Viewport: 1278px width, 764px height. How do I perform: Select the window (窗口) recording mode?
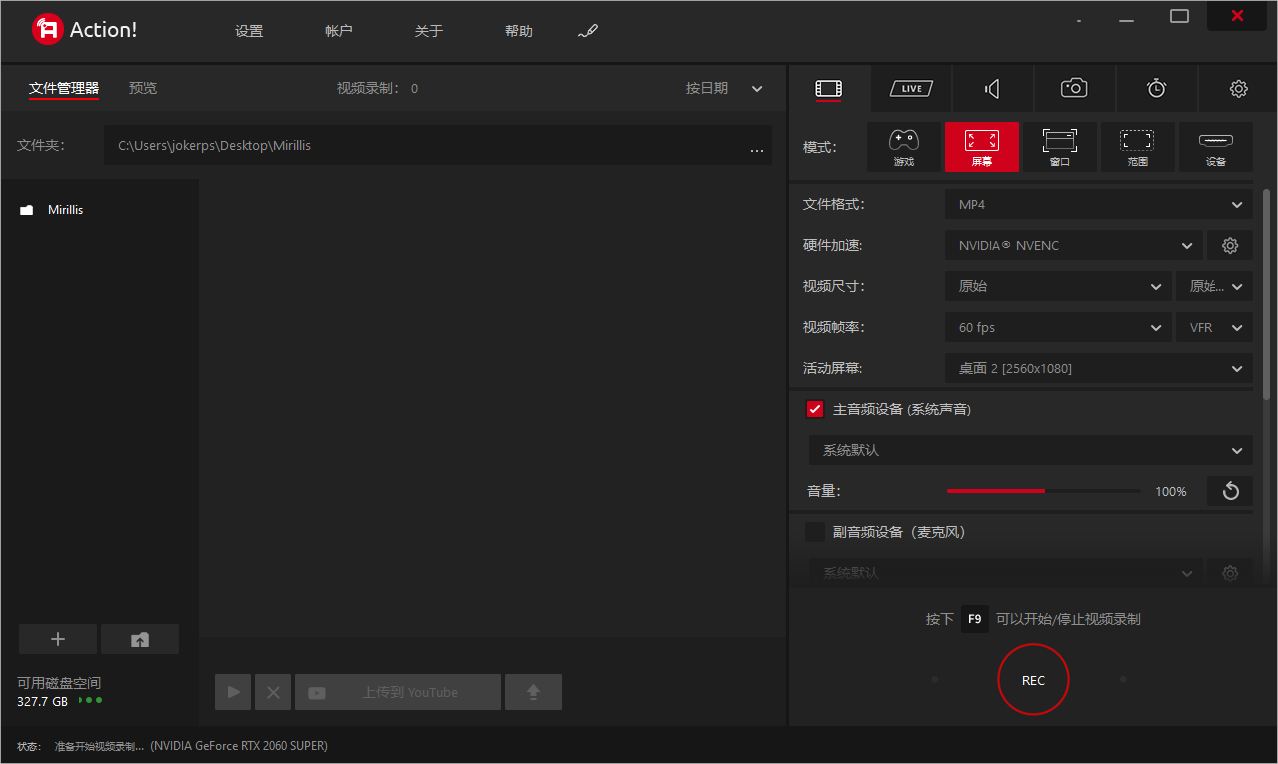[x=1059, y=147]
